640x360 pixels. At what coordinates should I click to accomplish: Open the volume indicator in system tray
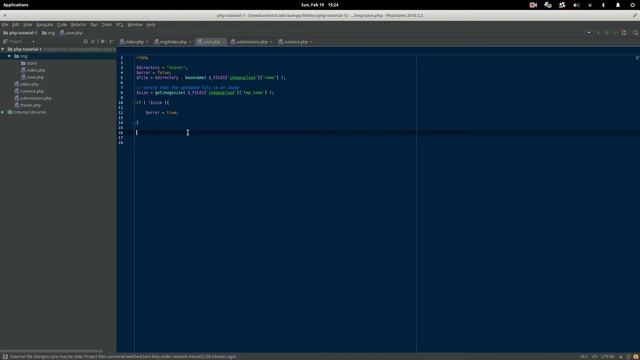(576, 5)
